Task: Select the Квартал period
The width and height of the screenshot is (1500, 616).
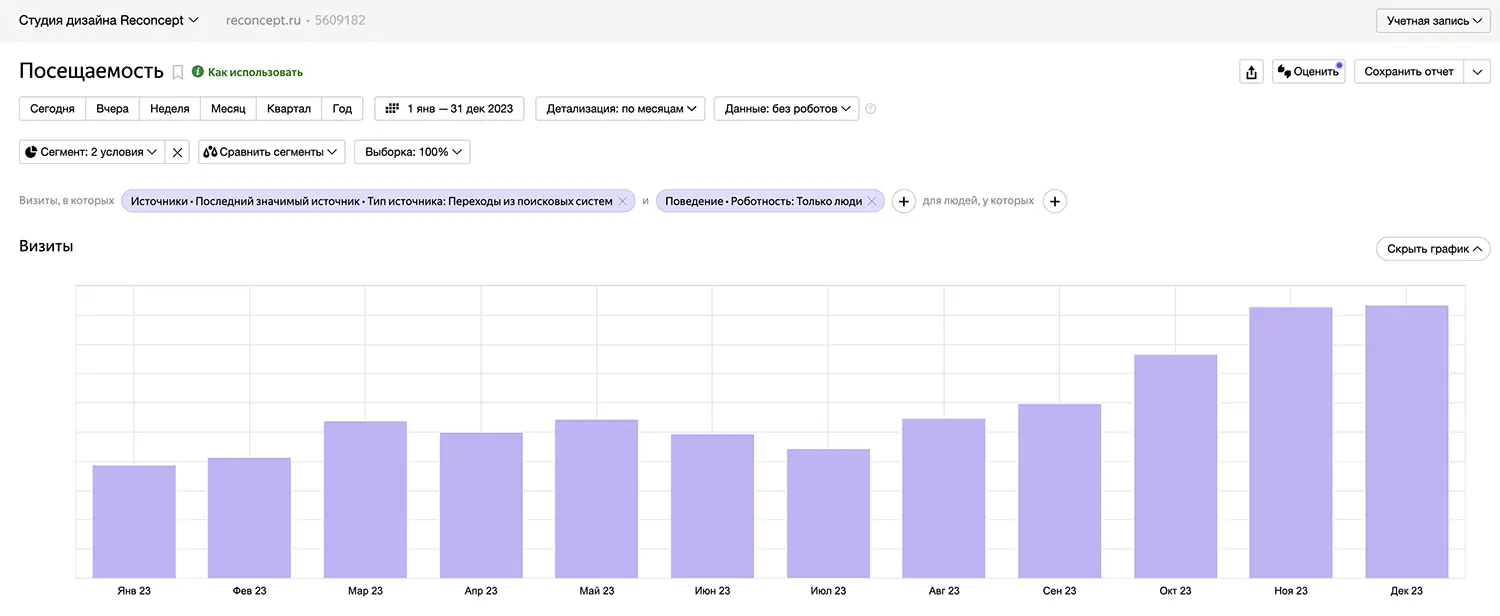Action: point(288,109)
